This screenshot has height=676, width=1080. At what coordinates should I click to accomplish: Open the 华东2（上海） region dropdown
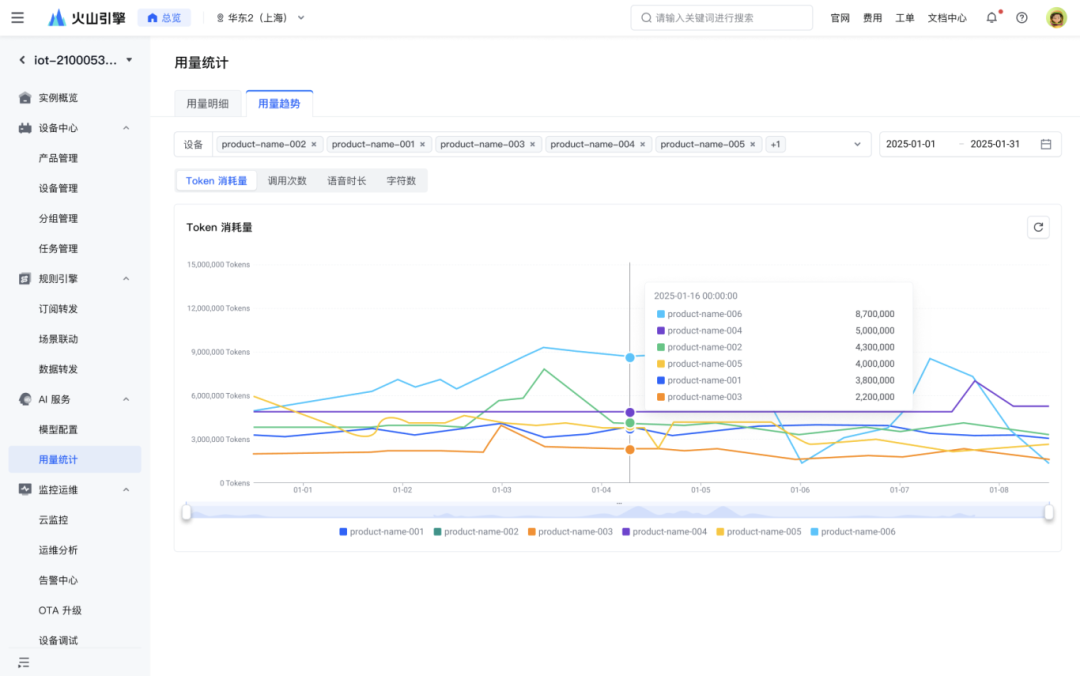click(x=260, y=18)
